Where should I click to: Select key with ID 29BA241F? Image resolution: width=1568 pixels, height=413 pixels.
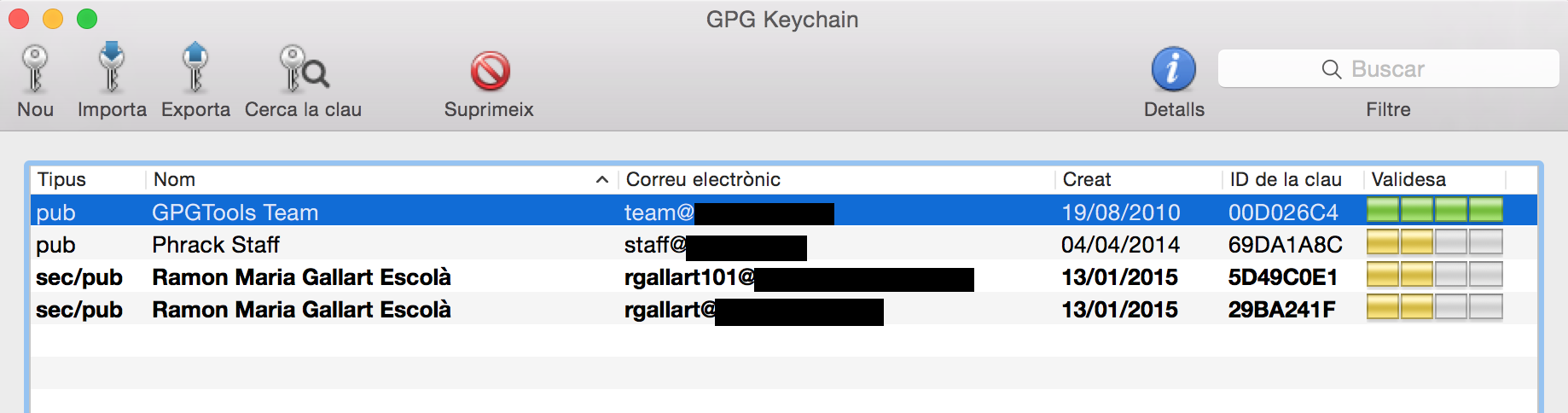pos(1281,310)
